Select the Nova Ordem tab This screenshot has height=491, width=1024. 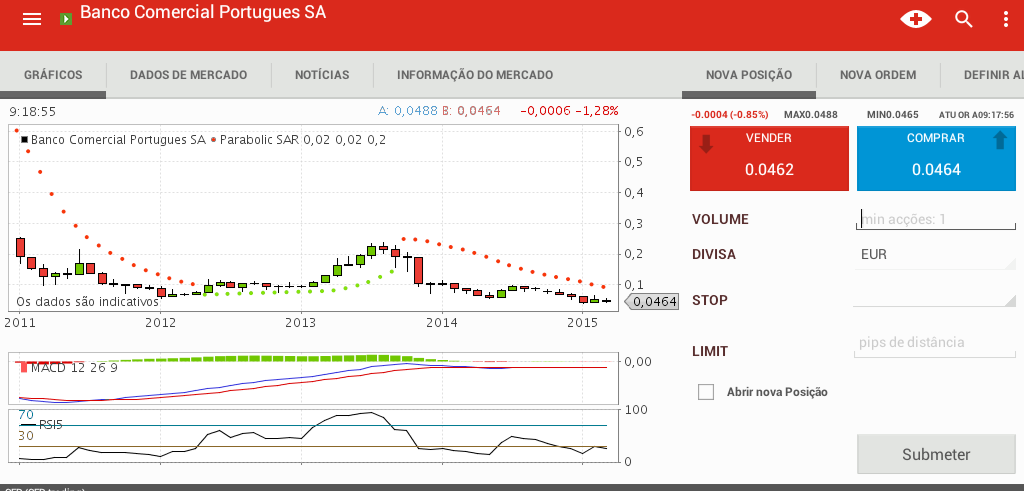[877, 75]
